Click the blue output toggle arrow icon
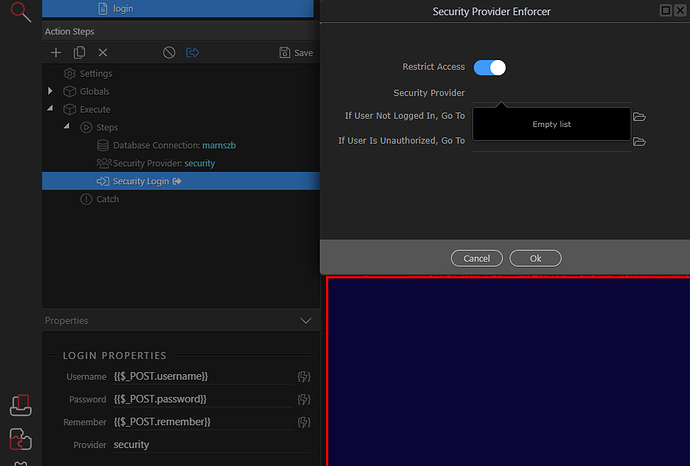This screenshot has height=466, width=690. pyautogui.click(x=192, y=53)
